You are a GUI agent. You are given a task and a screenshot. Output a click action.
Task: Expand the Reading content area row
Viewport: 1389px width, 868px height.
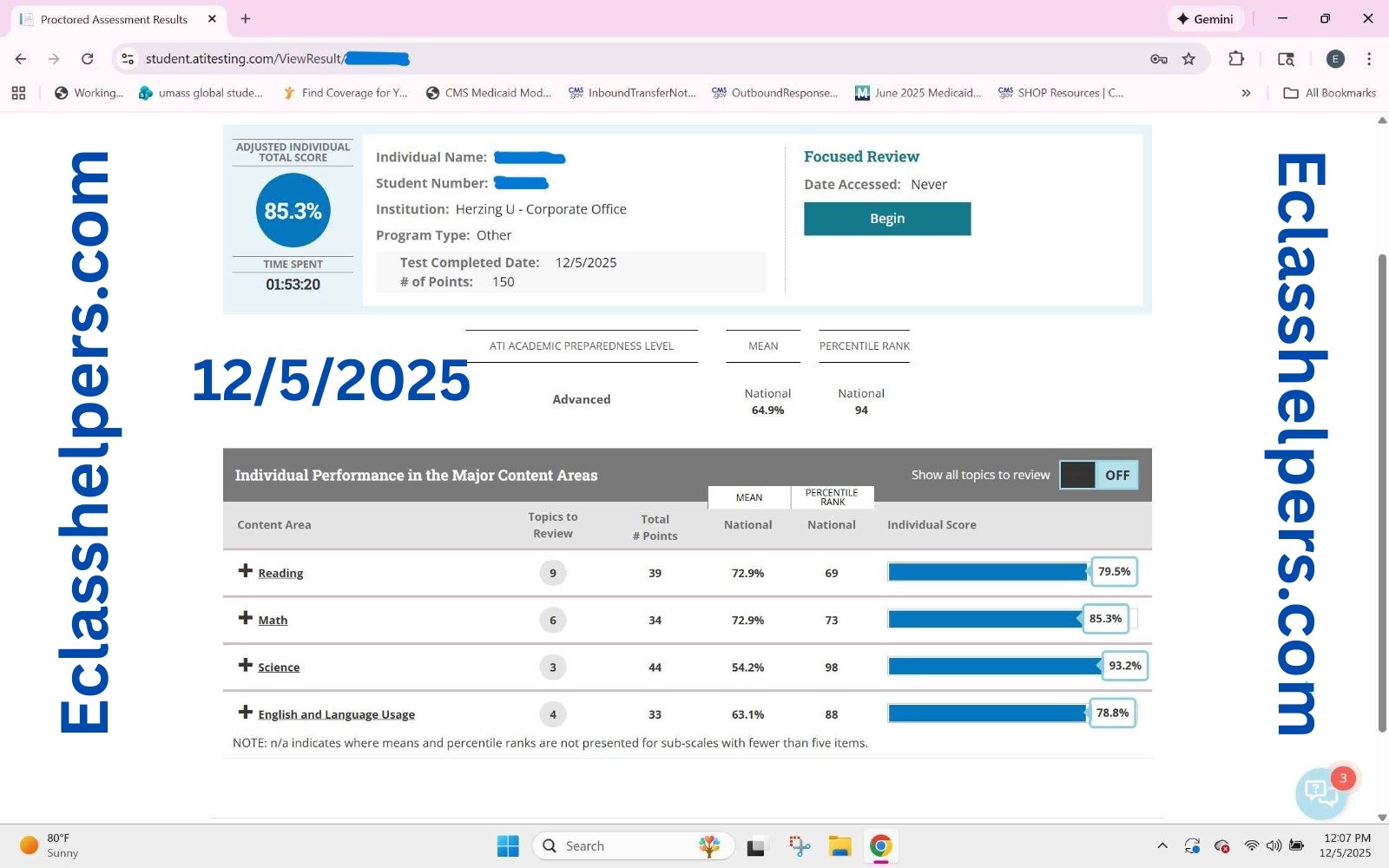(246, 571)
